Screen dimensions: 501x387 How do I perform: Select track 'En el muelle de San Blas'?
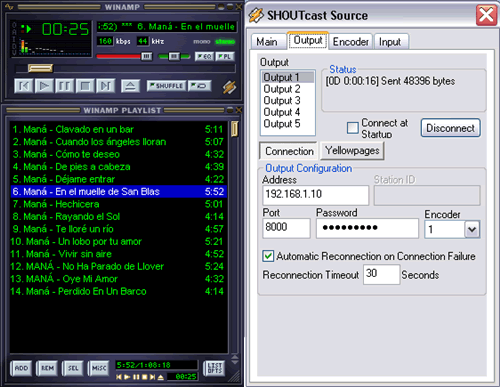click(118, 192)
